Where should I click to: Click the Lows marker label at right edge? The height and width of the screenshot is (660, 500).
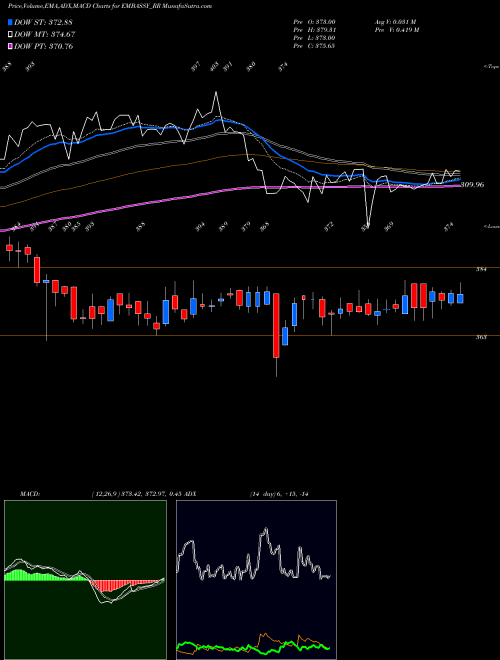(x=492, y=226)
